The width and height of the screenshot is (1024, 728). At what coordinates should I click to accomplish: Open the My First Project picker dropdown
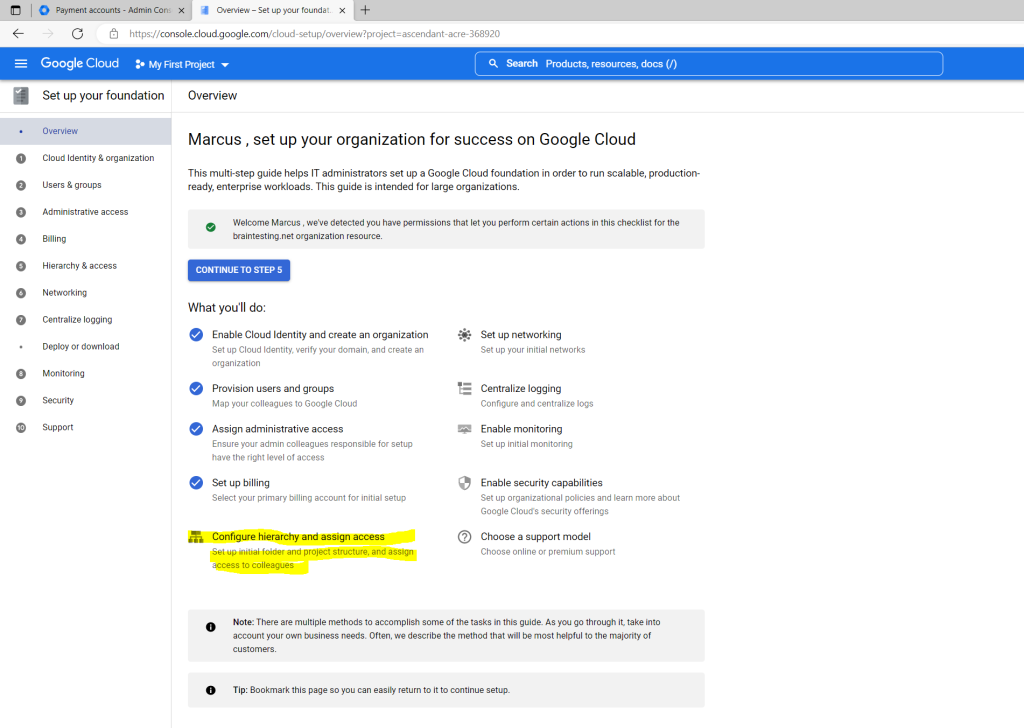[182, 65]
